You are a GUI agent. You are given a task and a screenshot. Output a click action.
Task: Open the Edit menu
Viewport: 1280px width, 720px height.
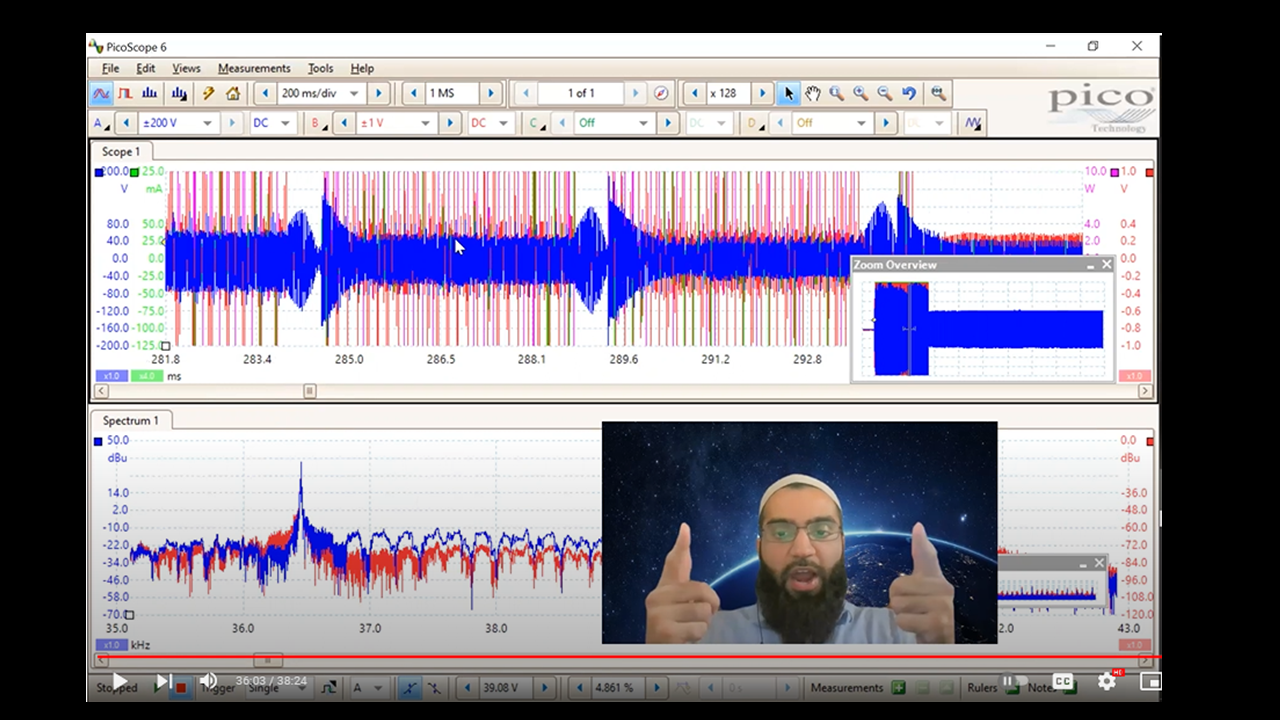tap(146, 68)
